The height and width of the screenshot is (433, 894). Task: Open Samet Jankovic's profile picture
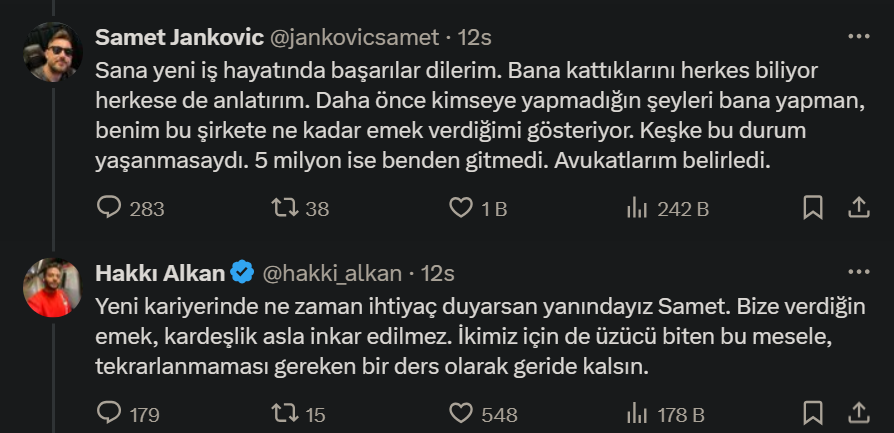click(51, 51)
